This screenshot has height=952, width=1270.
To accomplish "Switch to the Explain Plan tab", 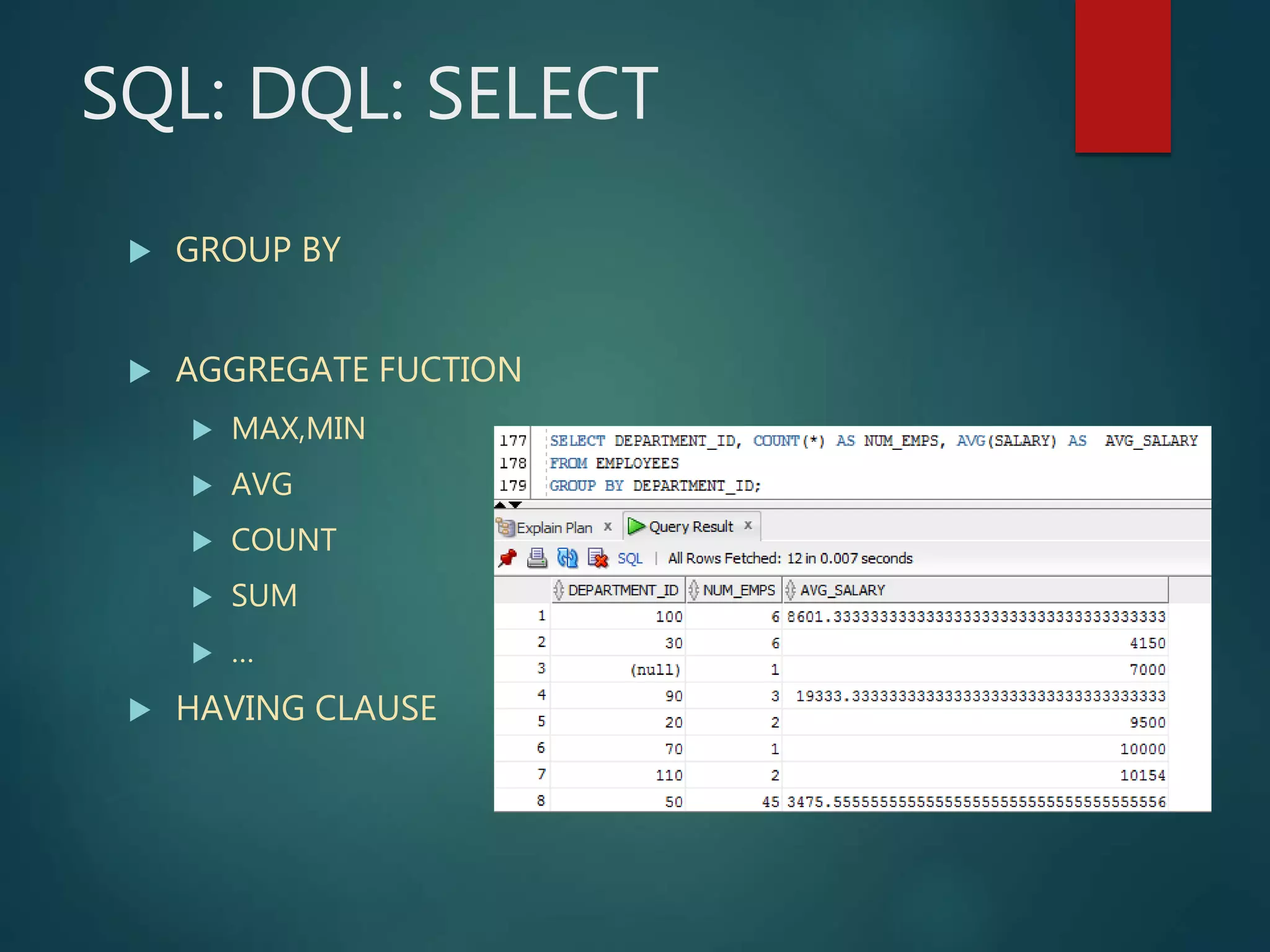I will coord(554,527).
